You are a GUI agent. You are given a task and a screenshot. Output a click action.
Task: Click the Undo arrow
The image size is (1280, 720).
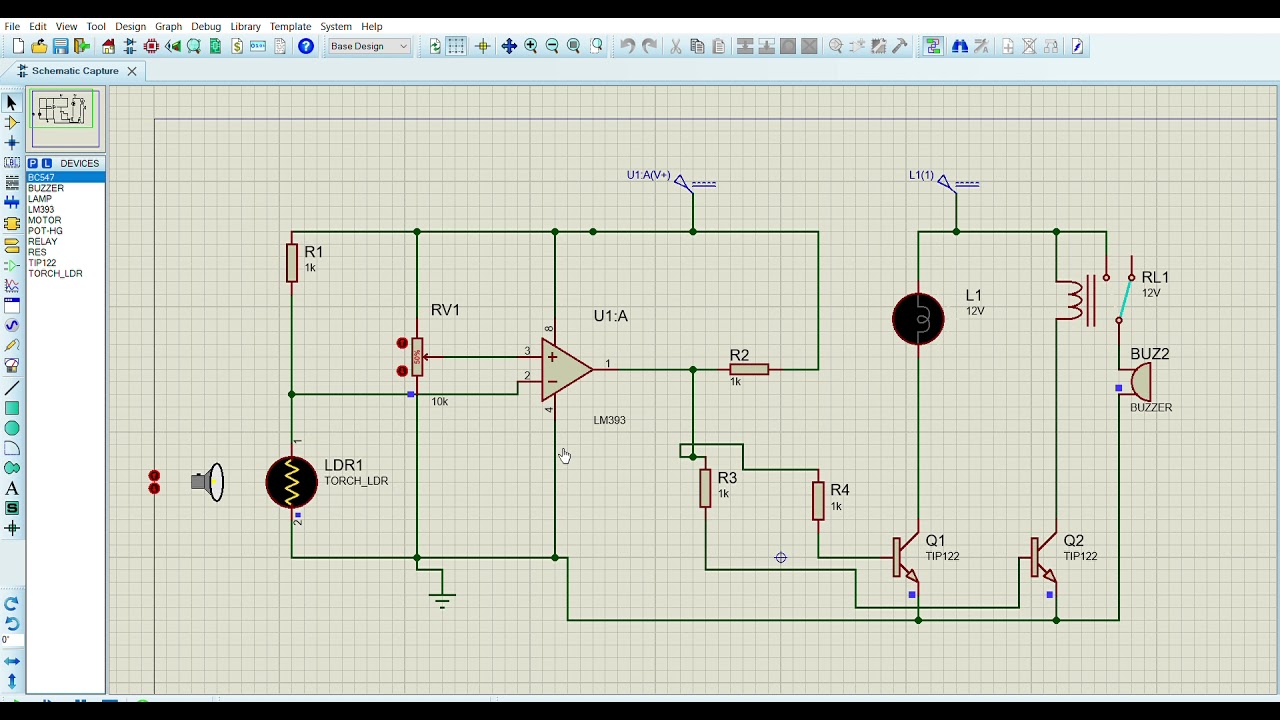627,46
